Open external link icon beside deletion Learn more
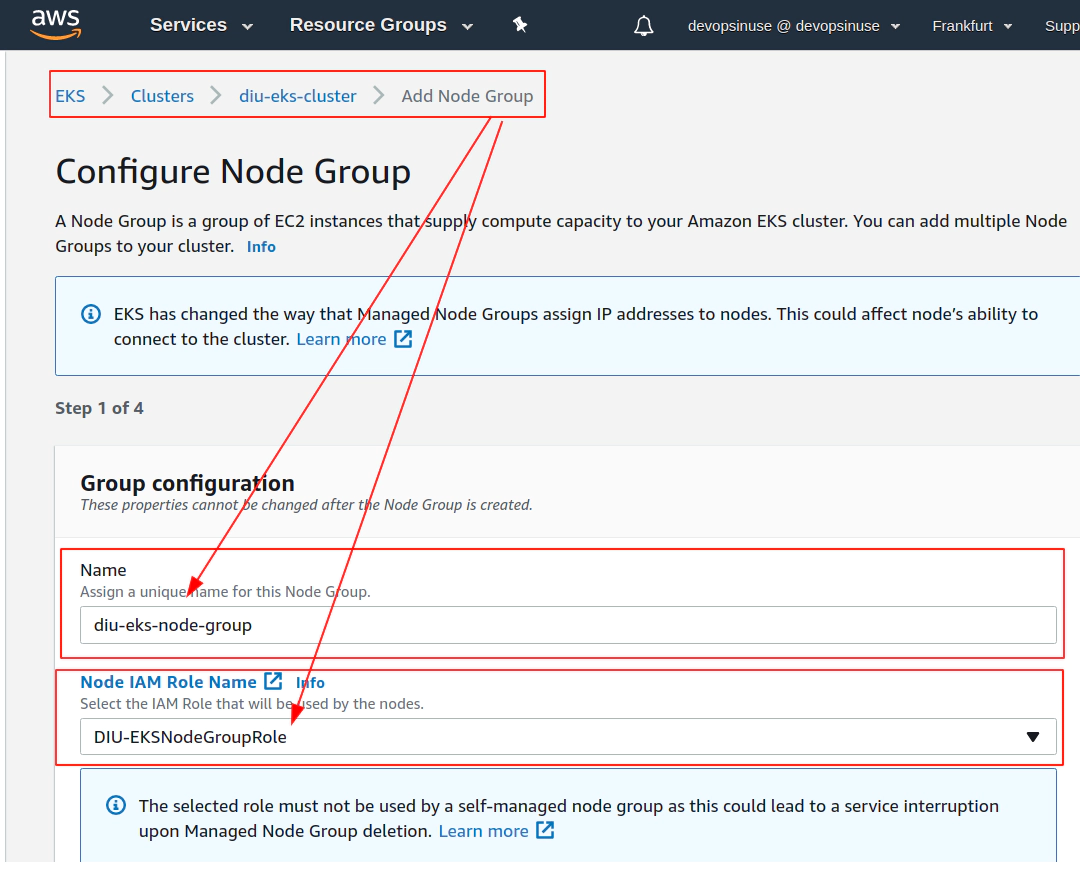 545,830
